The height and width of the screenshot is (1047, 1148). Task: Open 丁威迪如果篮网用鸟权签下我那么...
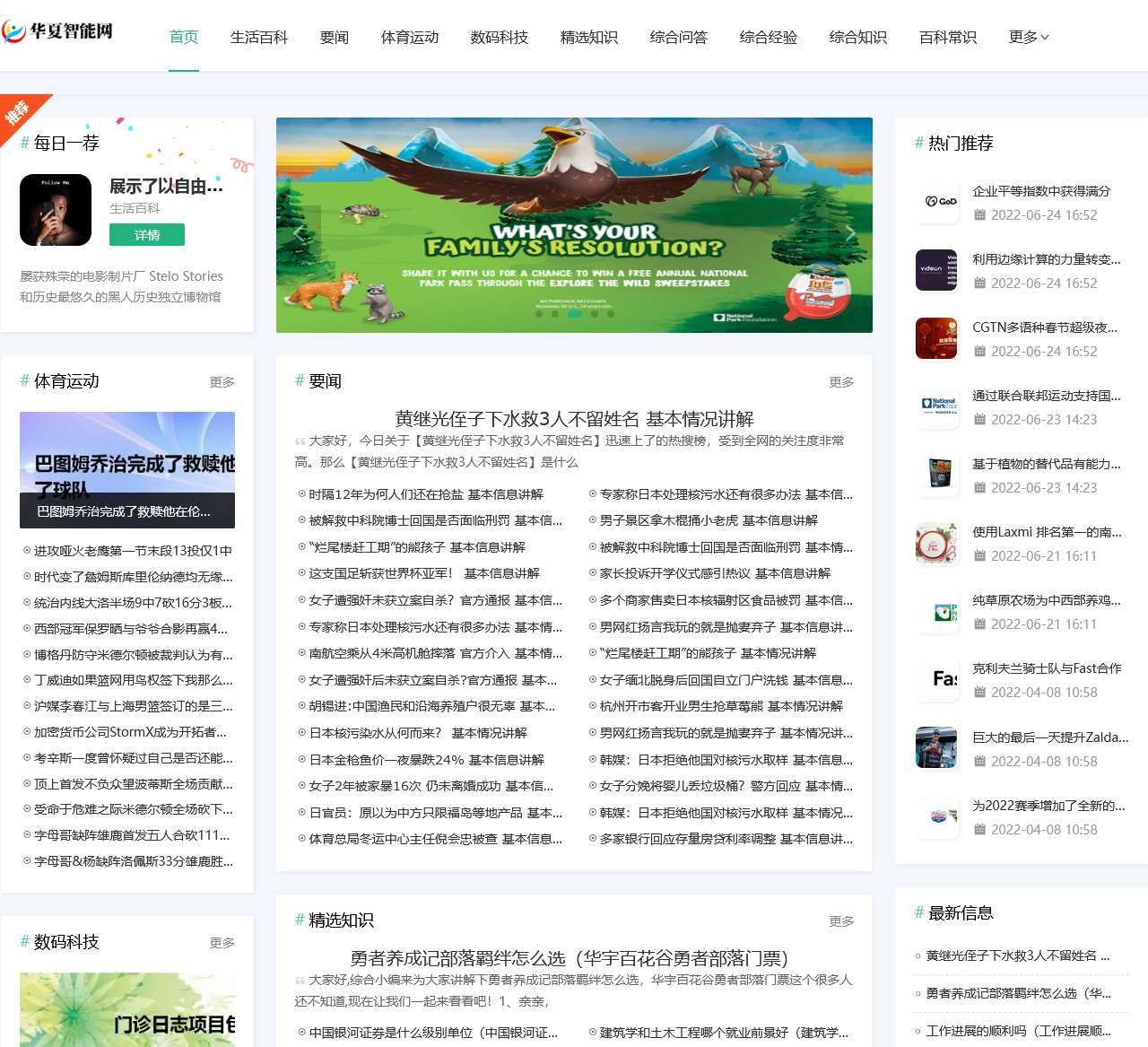(x=133, y=680)
